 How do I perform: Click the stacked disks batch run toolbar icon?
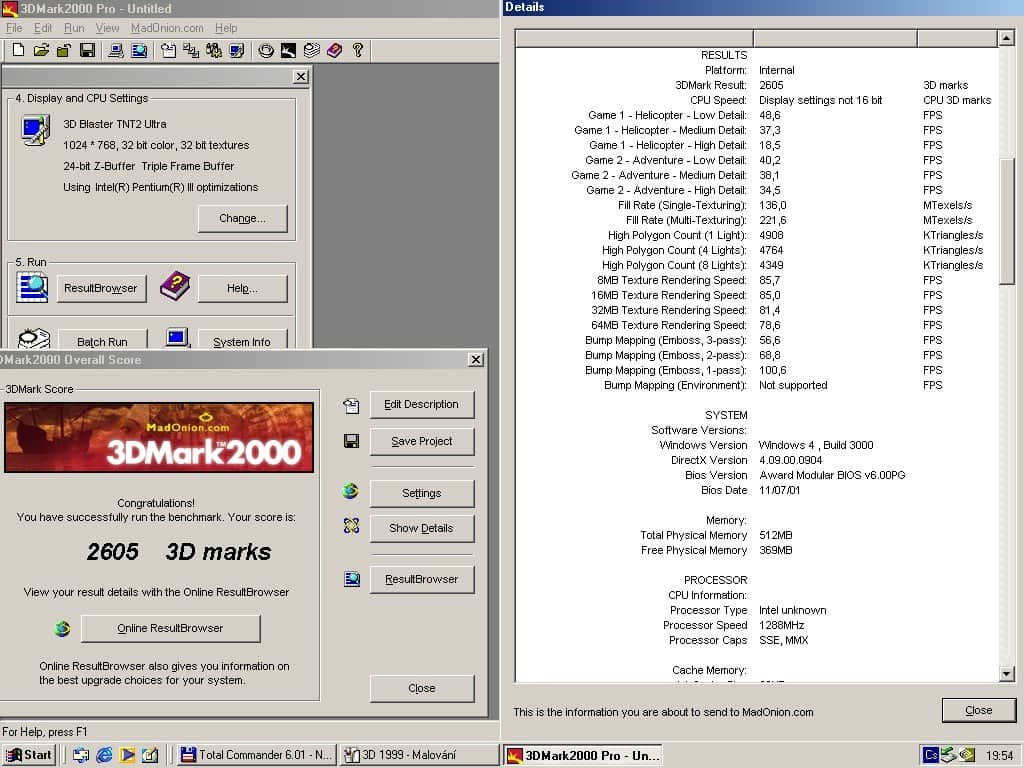pos(312,50)
